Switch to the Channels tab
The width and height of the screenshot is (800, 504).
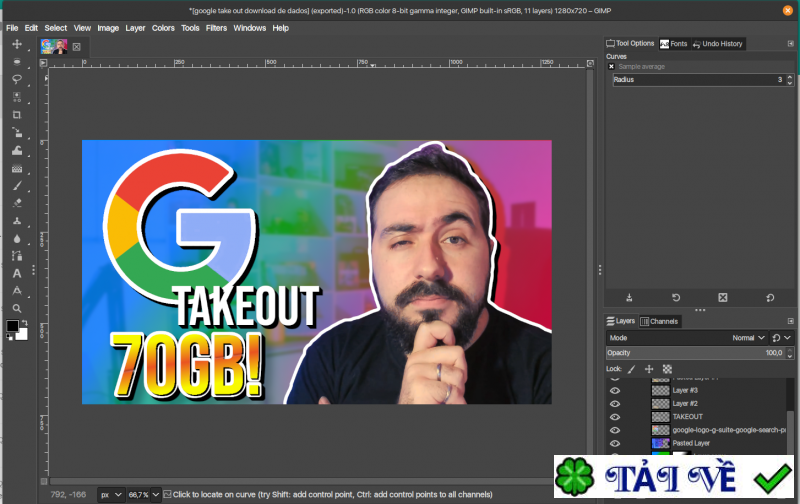coord(659,321)
